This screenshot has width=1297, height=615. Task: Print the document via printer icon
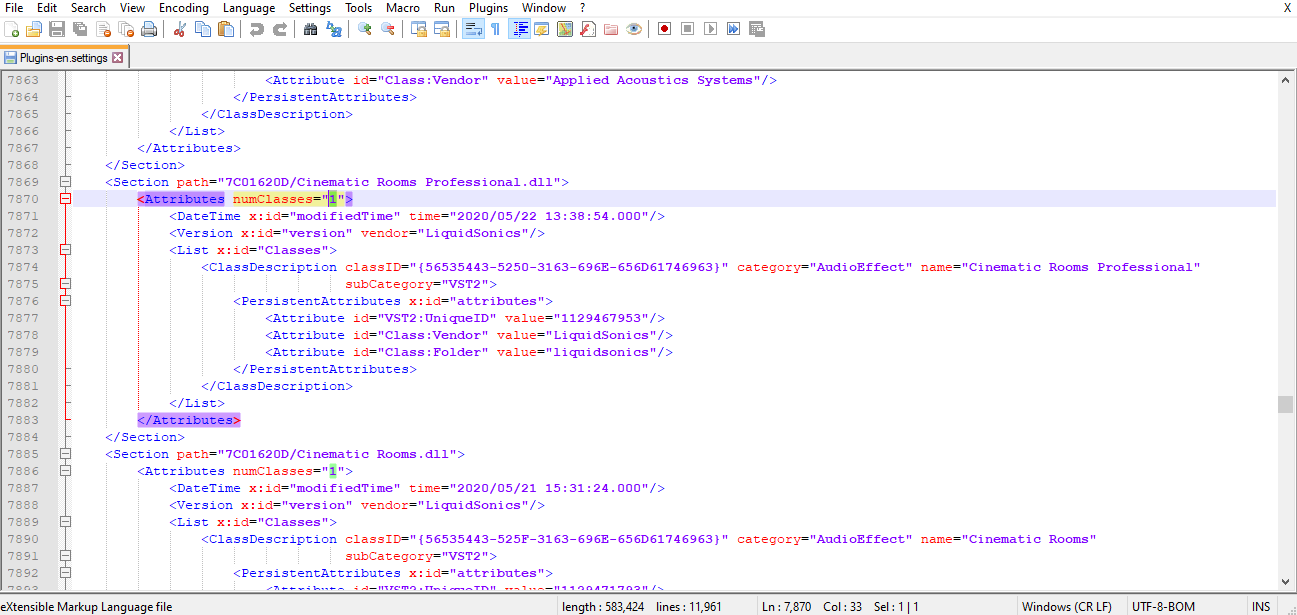point(149,29)
